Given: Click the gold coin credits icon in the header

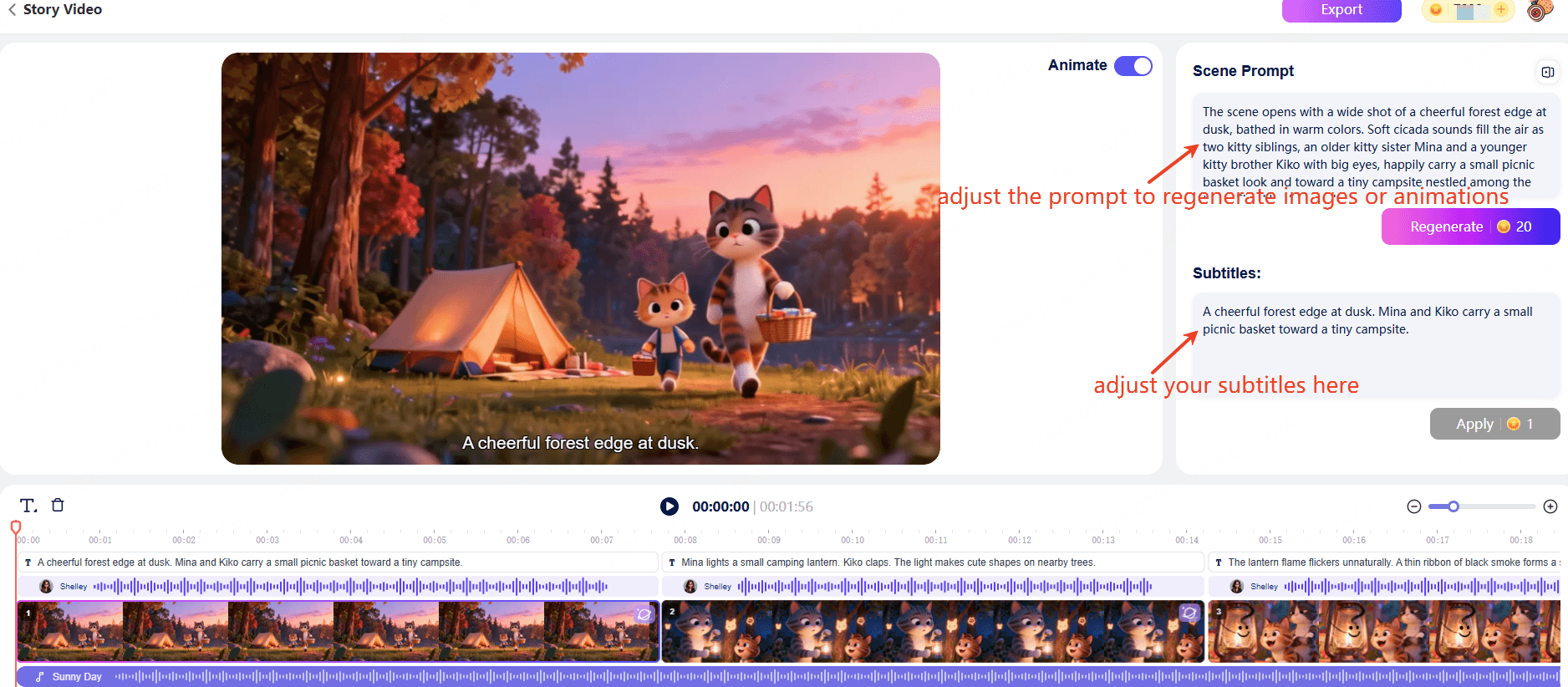Looking at the screenshot, I should (x=1436, y=10).
